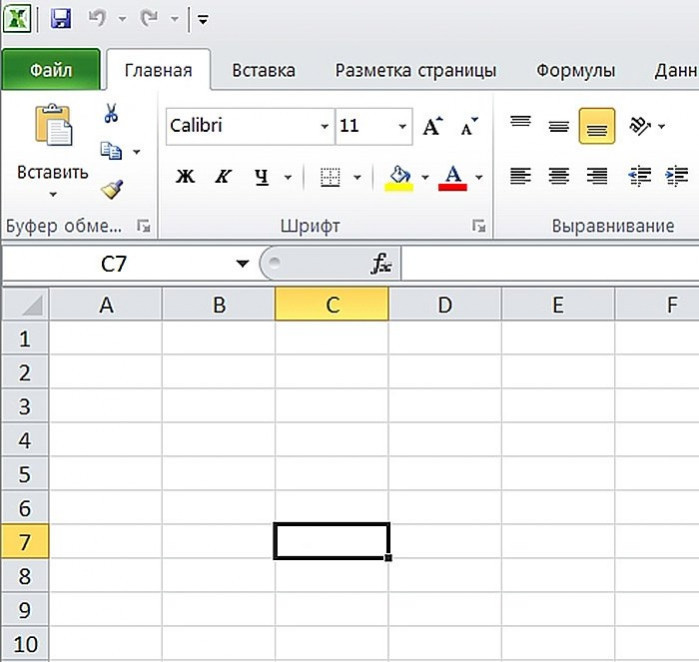Decrease indent icon
The image size is (699, 662).
click(x=640, y=176)
